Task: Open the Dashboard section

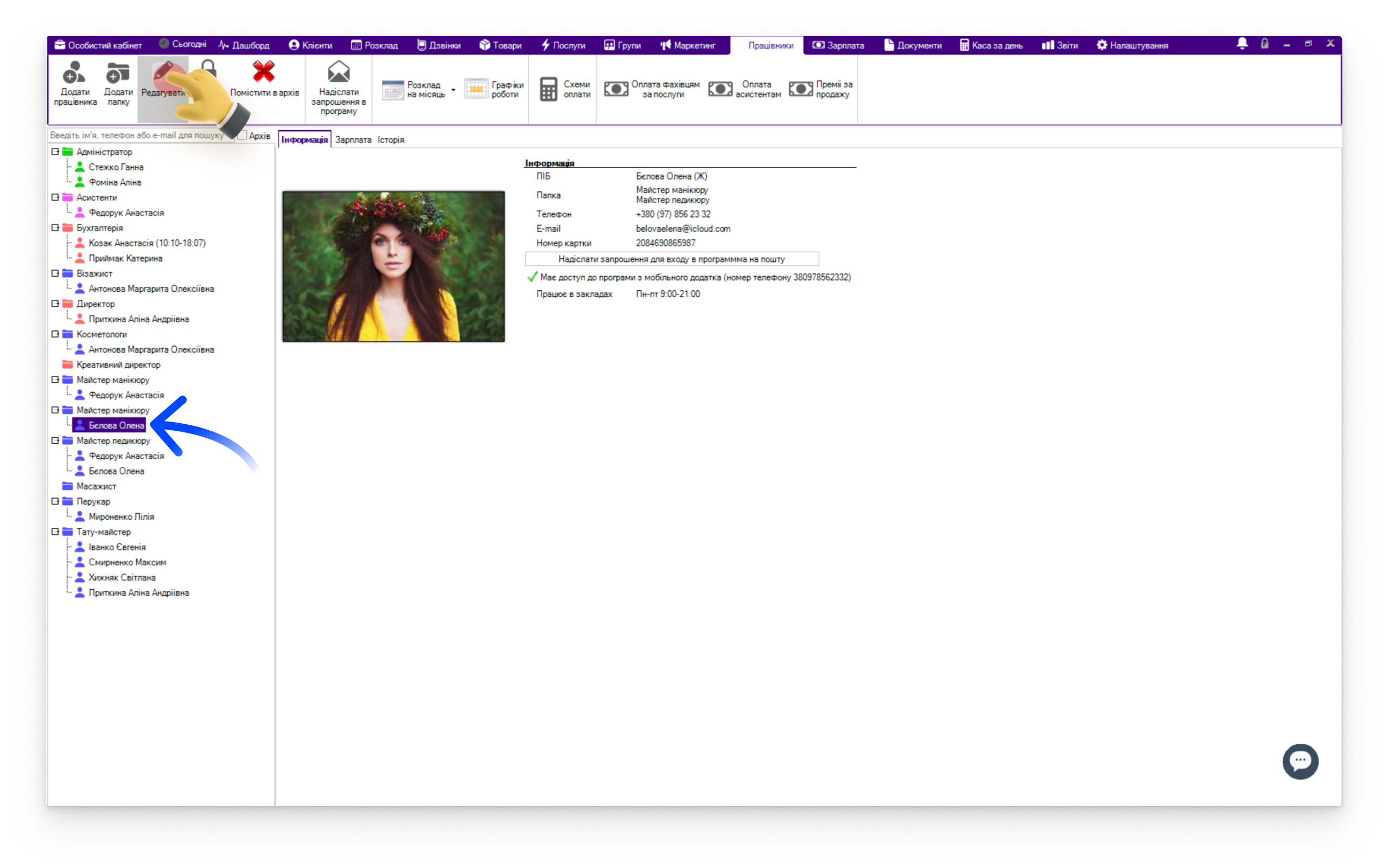Action: click(x=244, y=46)
